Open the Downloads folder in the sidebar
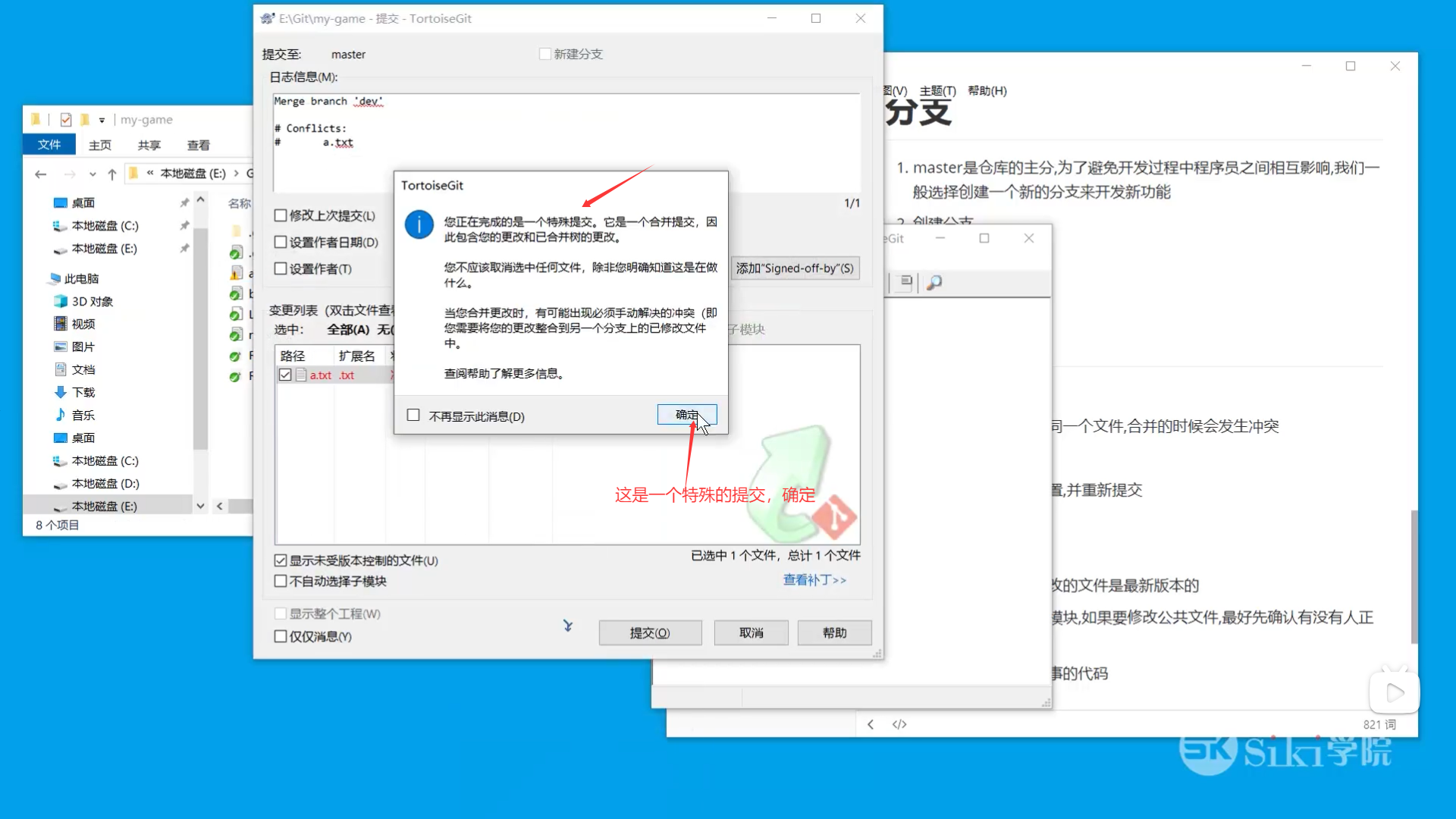This screenshot has width=1456, height=819. tap(83, 392)
